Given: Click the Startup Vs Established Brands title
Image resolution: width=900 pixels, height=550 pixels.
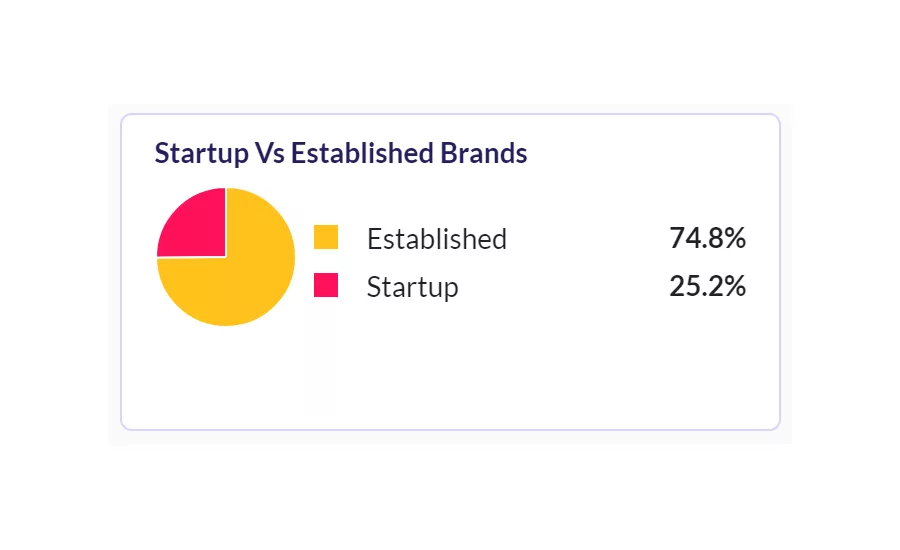Looking at the screenshot, I should [x=341, y=153].
